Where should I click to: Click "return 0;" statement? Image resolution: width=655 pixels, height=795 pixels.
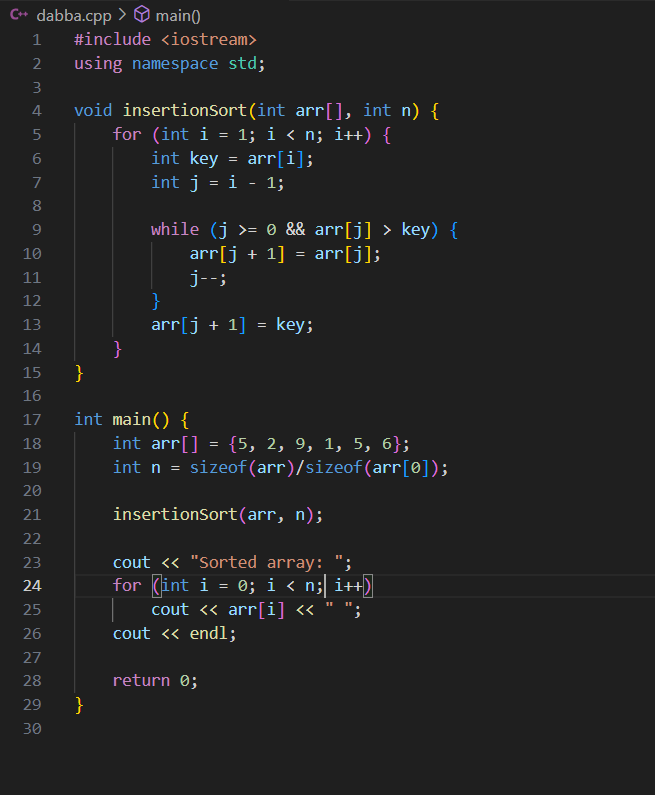coord(155,681)
